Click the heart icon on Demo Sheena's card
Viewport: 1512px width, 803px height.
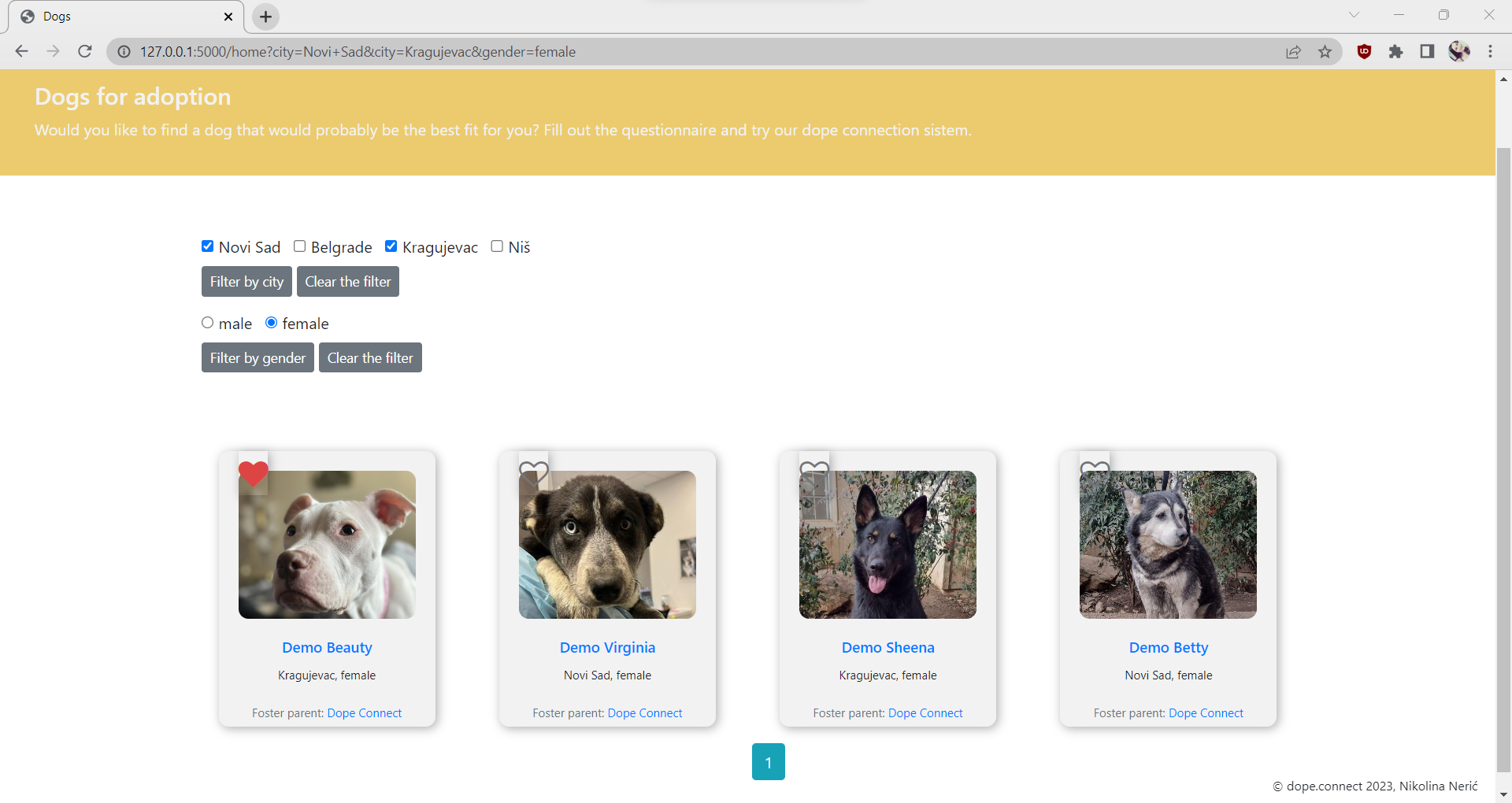coord(814,473)
